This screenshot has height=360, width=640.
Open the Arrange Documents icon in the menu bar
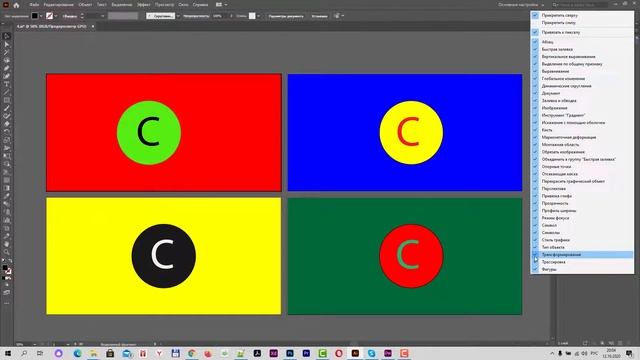219,5
